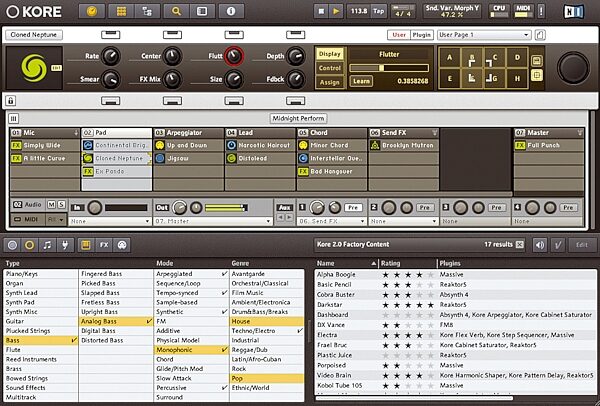The height and width of the screenshot is (406, 600).
Task: Click the Edit button in browser
Action: pyautogui.click(x=582, y=245)
